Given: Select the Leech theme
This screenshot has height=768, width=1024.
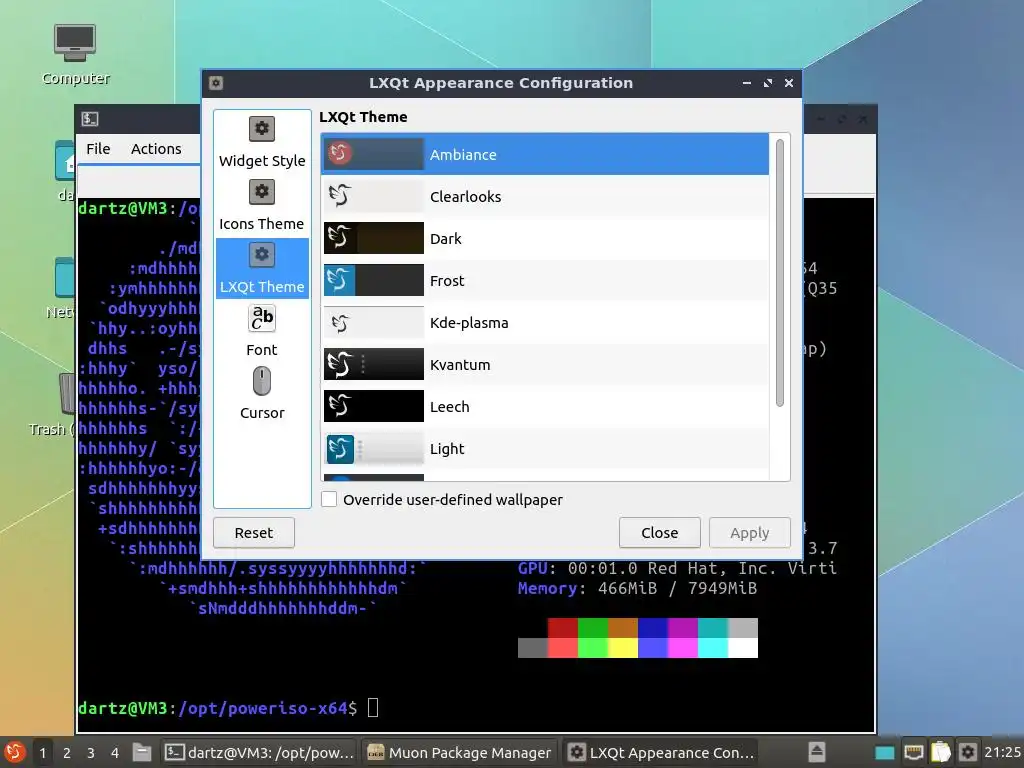Looking at the screenshot, I should coord(545,407).
